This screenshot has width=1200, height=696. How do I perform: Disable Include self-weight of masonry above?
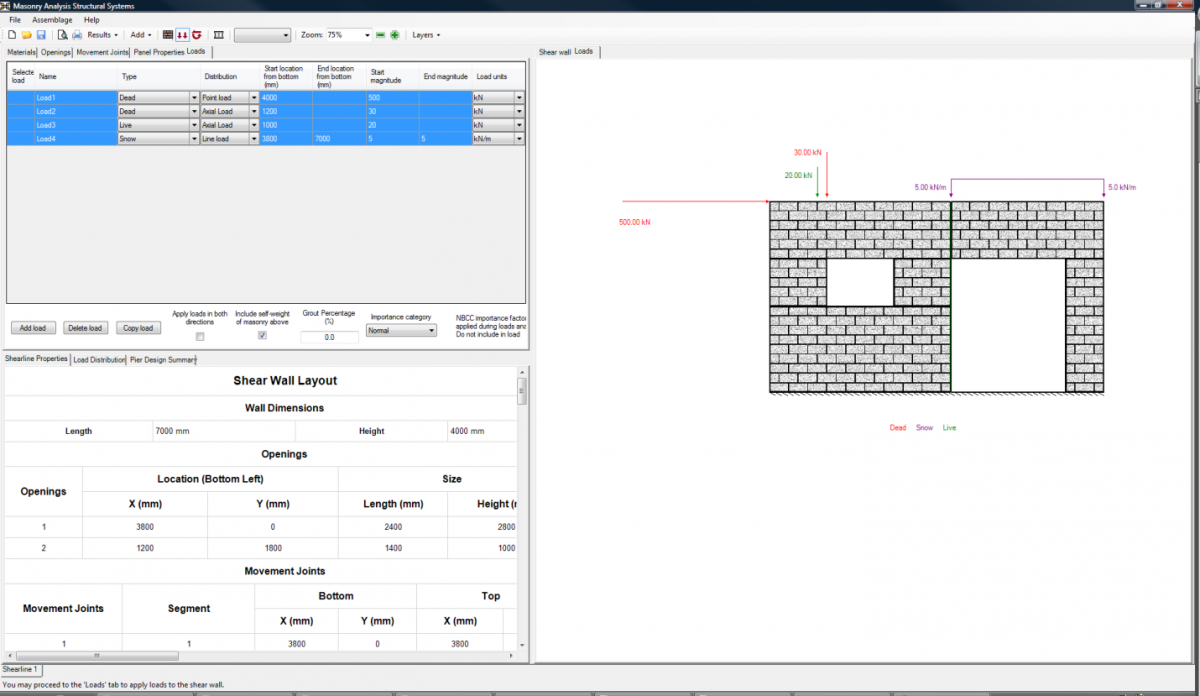click(261, 336)
